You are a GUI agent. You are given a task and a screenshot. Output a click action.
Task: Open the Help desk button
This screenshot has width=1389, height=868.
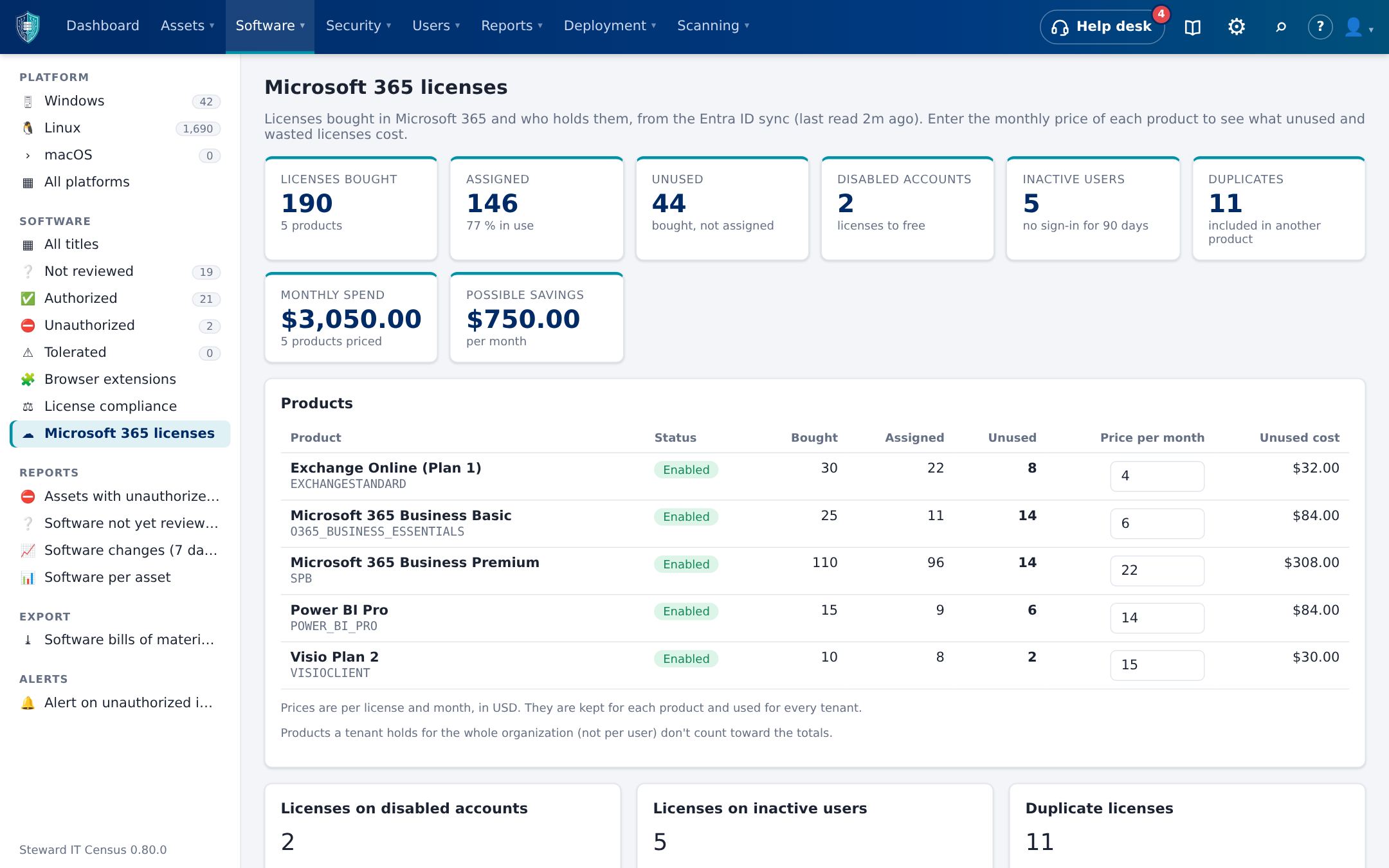[x=1102, y=27]
